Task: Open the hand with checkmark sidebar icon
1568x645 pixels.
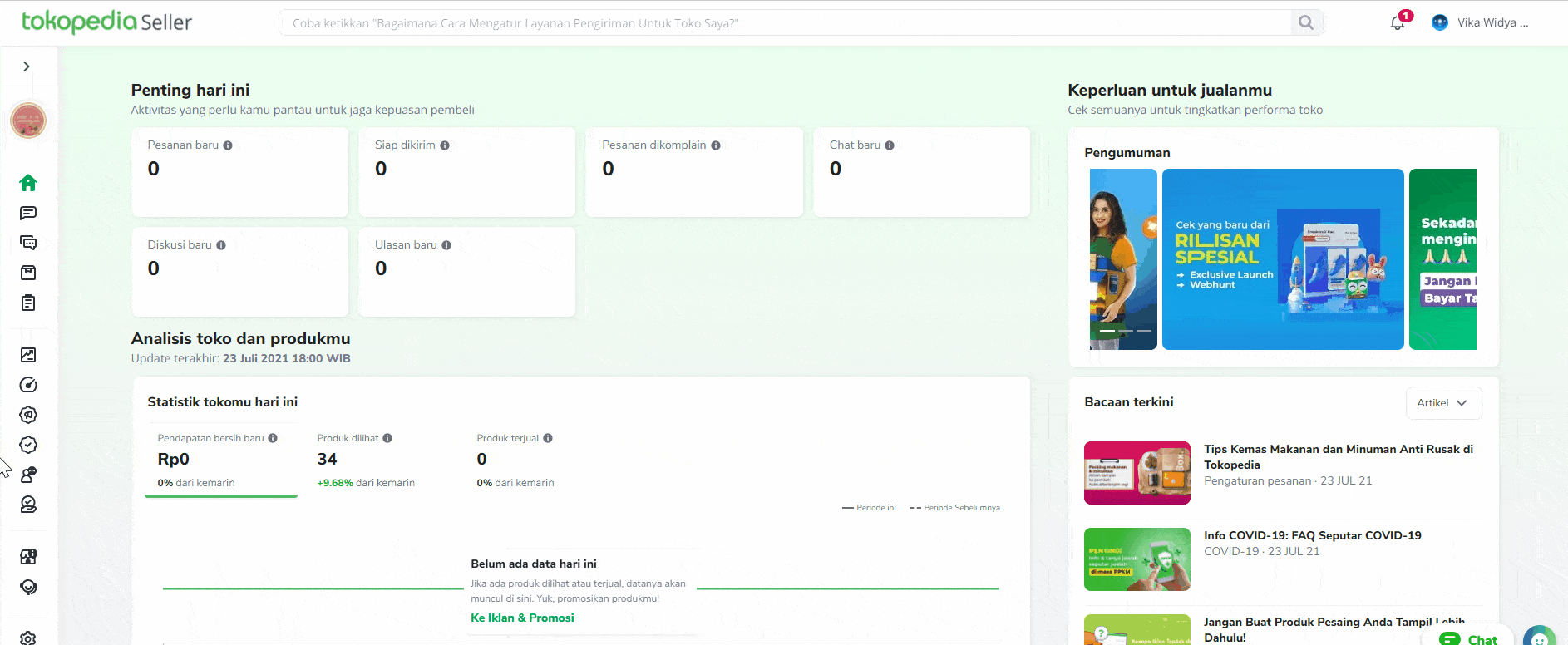Action: click(x=28, y=505)
